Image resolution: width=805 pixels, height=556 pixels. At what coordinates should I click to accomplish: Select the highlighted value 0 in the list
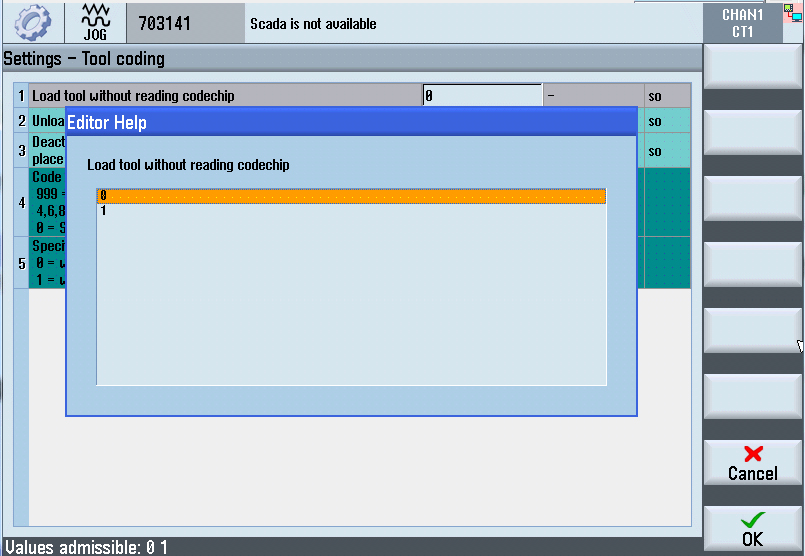click(350, 196)
